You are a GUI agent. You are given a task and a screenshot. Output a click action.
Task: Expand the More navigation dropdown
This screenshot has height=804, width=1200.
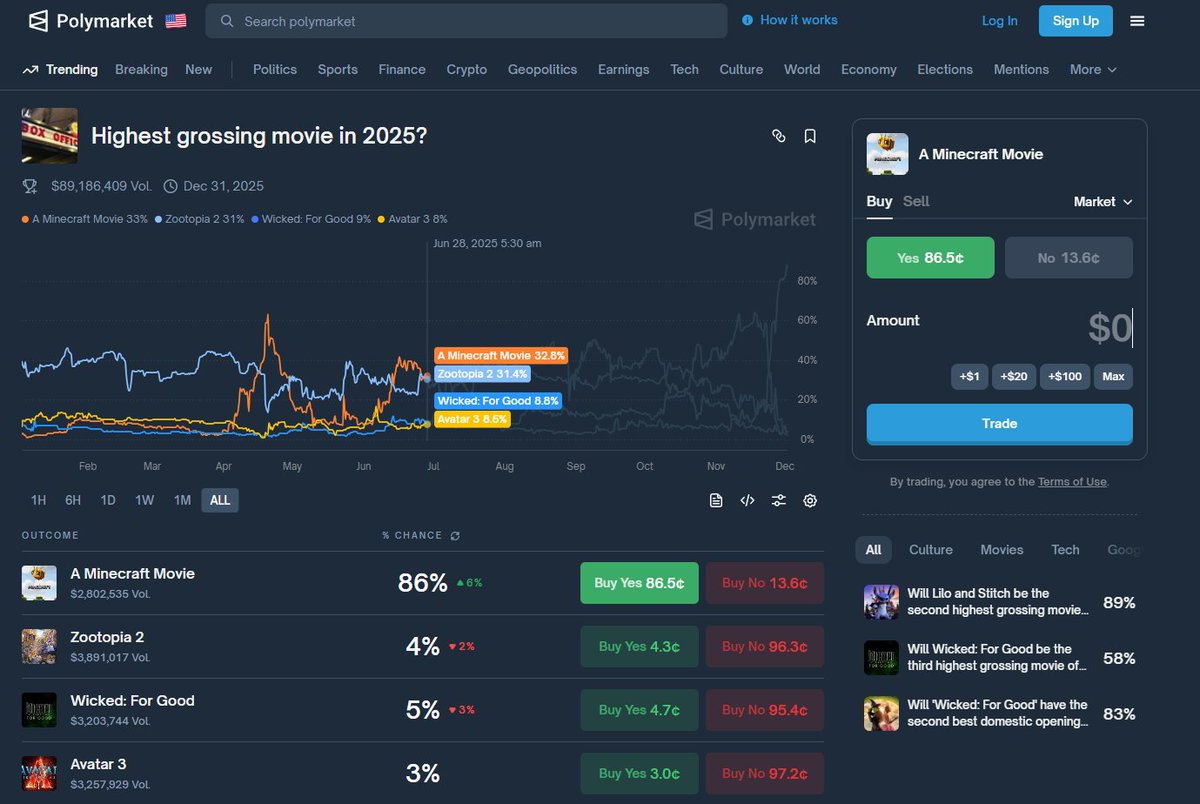tap(1093, 70)
